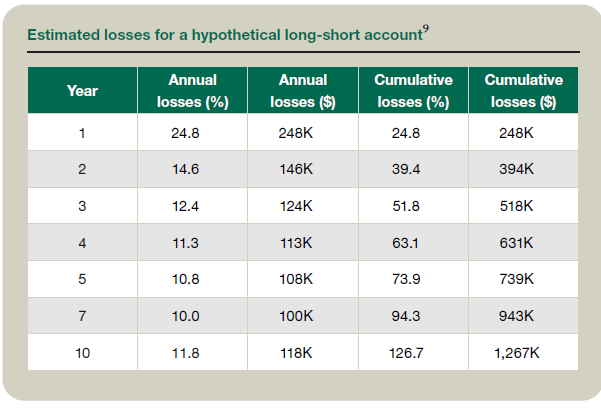This screenshot has width=601, height=414.
Task: Click the 100K annual losses cell
Action: tap(297, 316)
